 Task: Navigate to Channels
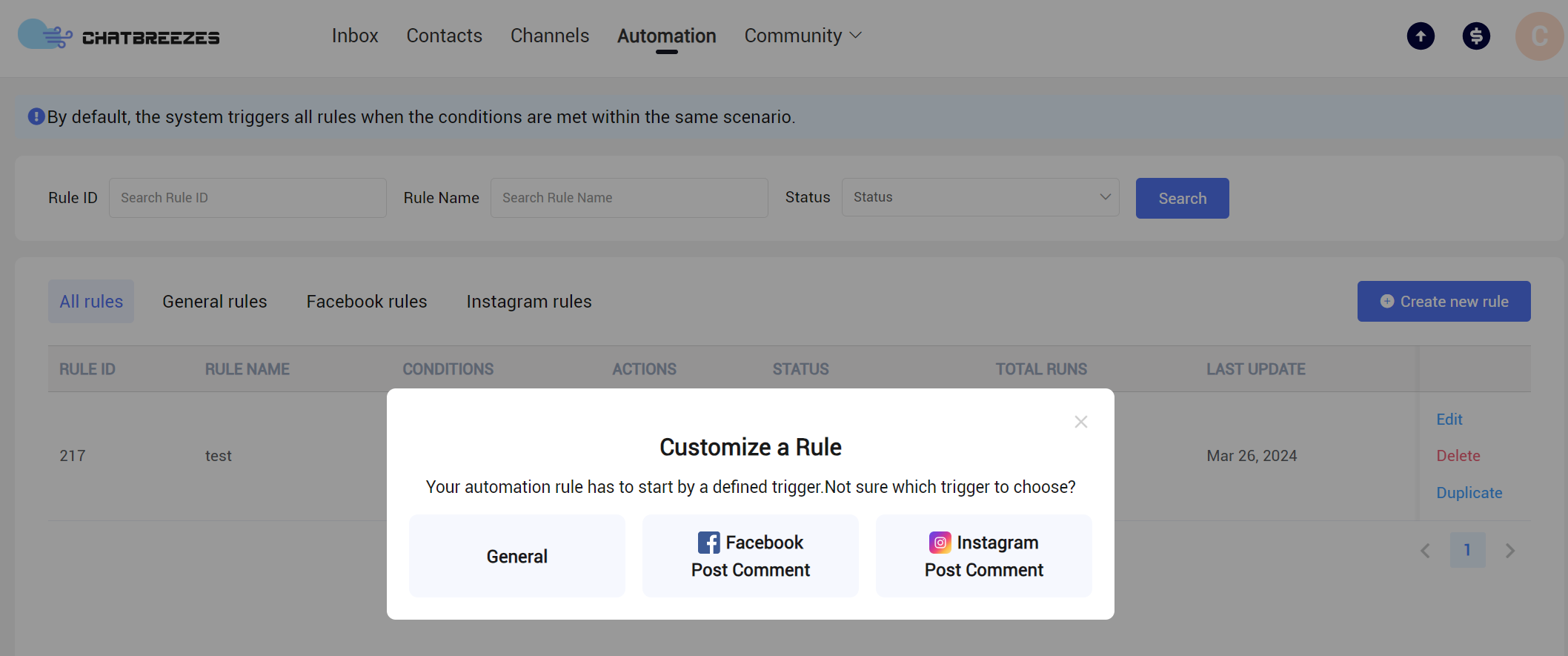(x=550, y=36)
